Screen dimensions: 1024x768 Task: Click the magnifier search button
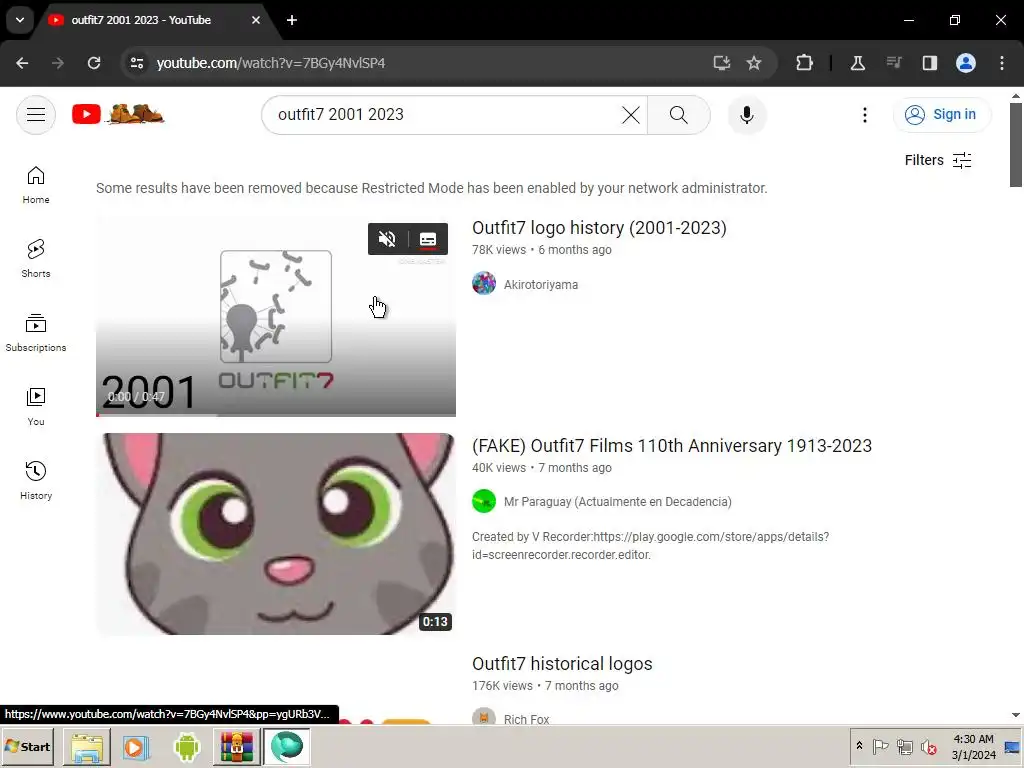[x=679, y=115]
